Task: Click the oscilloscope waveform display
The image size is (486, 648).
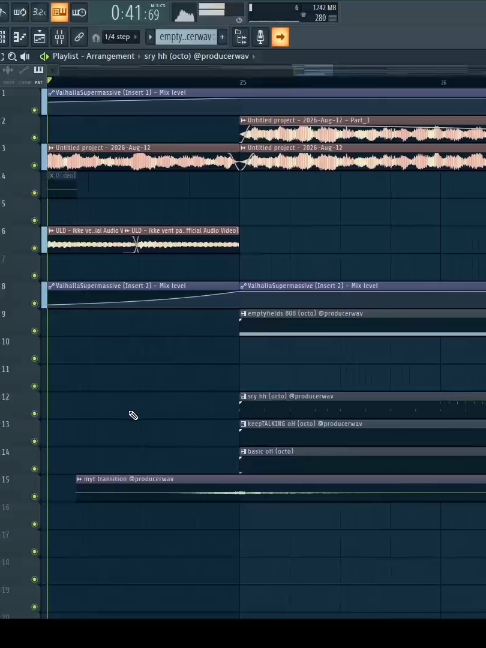Action: tap(184, 13)
